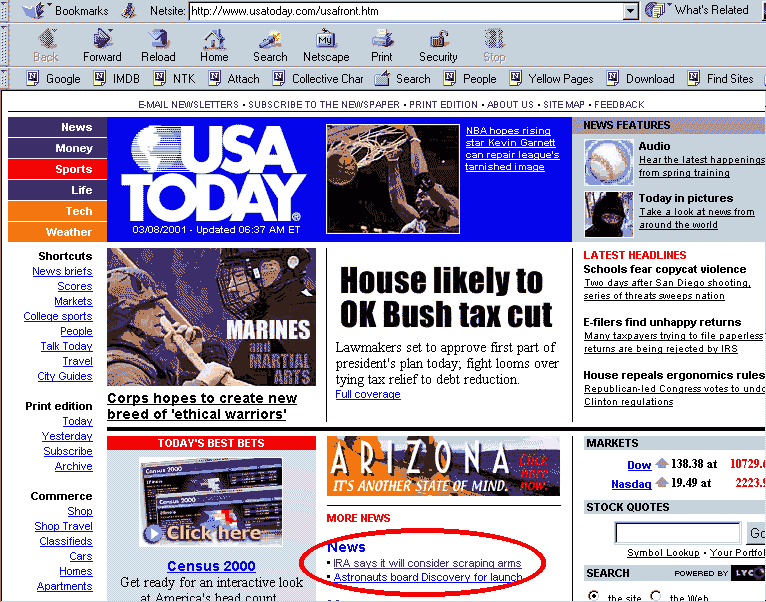Screen dimensions: 766x602
Task: Go to the Home page icon
Action: [x=214, y=39]
